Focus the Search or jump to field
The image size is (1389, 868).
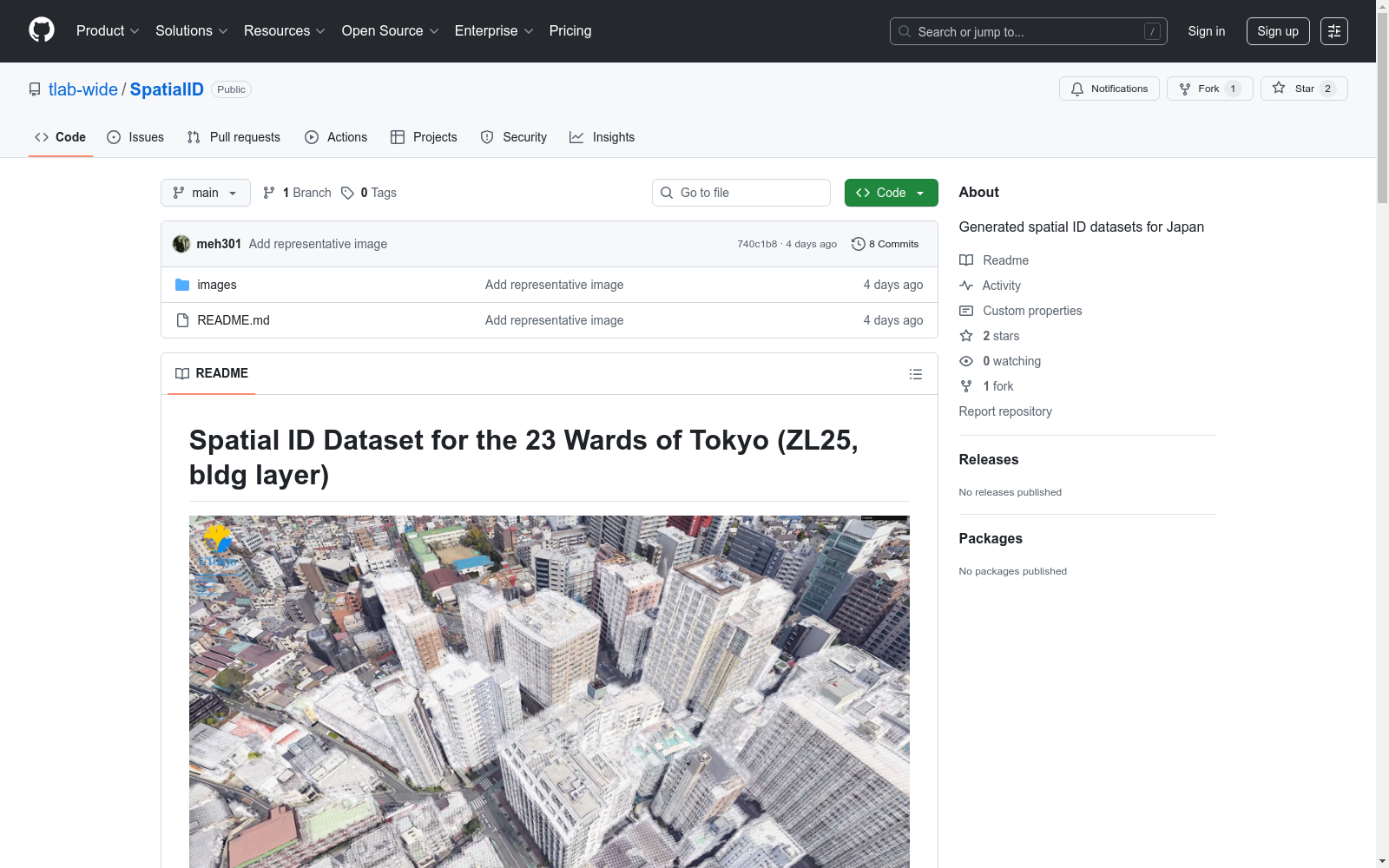(x=1028, y=31)
